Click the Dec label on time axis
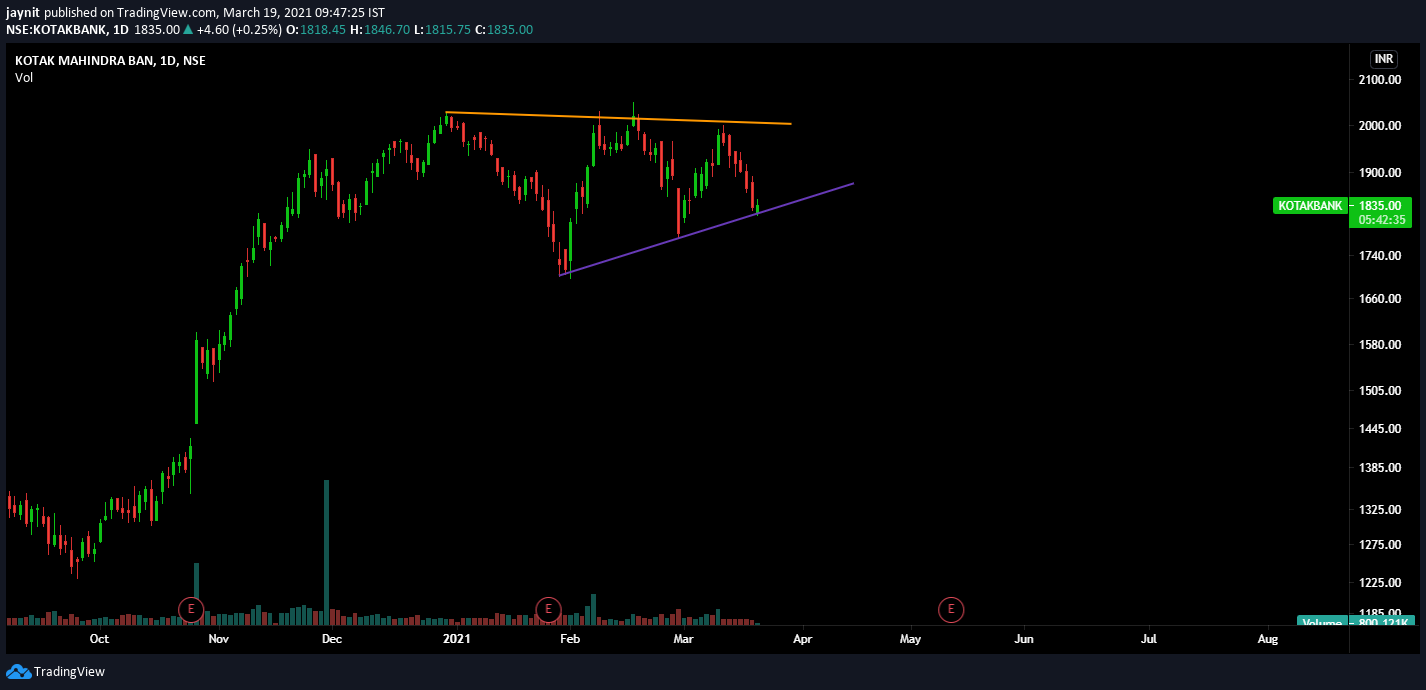This screenshot has width=1426, height=690. [332, 638]
